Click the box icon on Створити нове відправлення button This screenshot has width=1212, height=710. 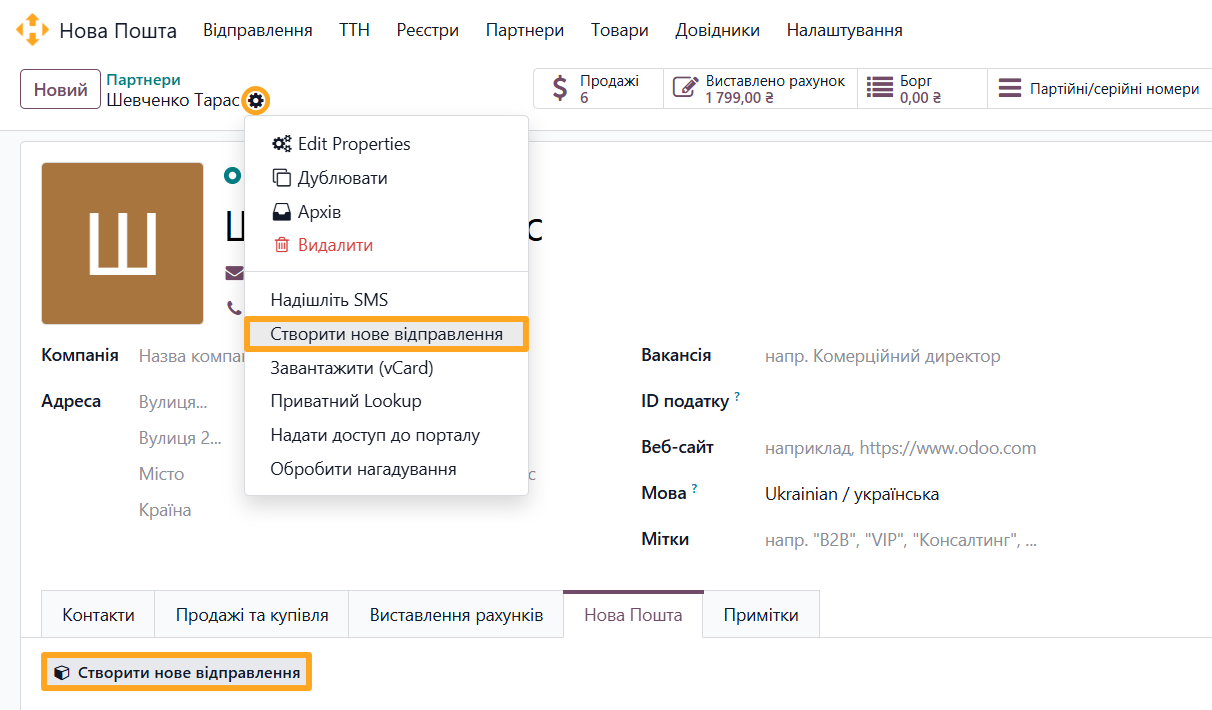[62, 673]
